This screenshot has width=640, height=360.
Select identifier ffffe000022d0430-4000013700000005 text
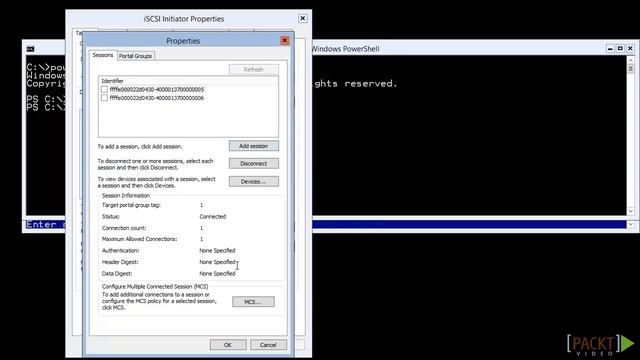157,89
